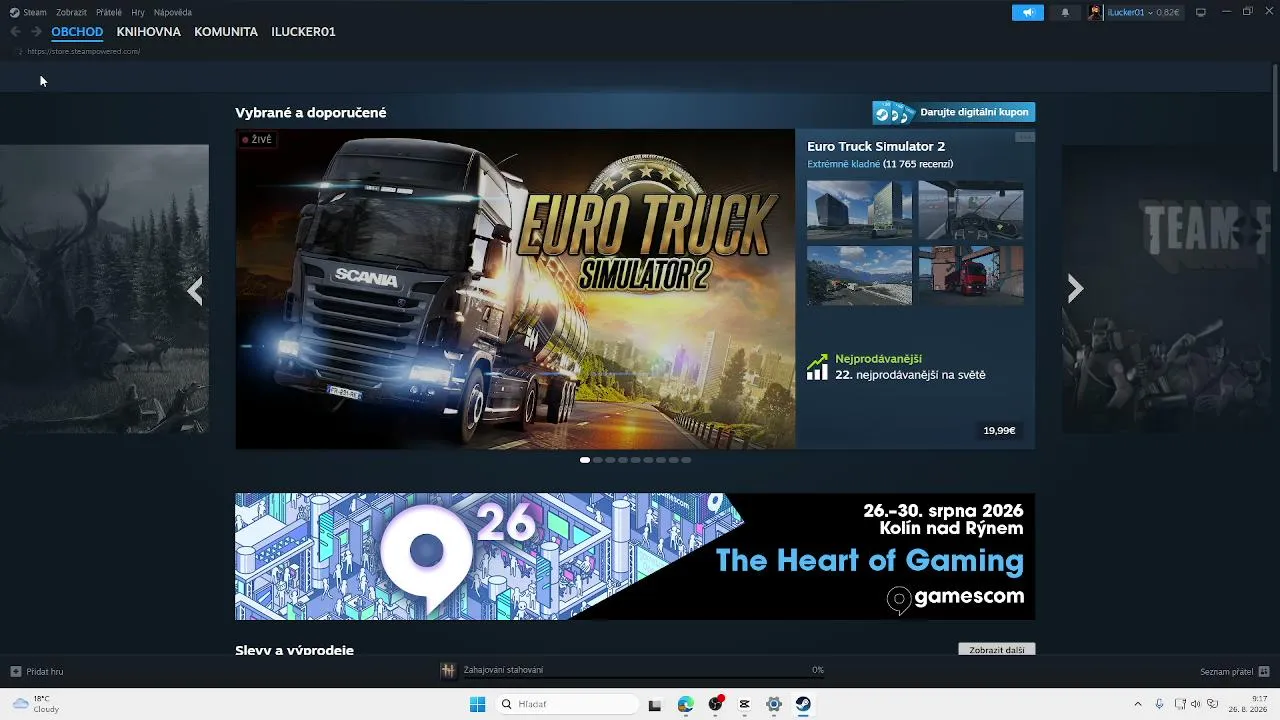Click the download progress bar at 0%
Viewport: 1280px width, 720px height.
click(644, 678)
